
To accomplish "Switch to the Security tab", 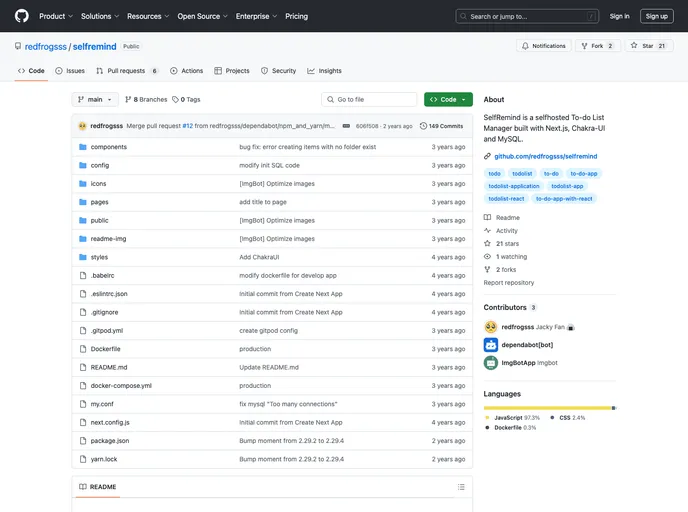I will (279, 71).
